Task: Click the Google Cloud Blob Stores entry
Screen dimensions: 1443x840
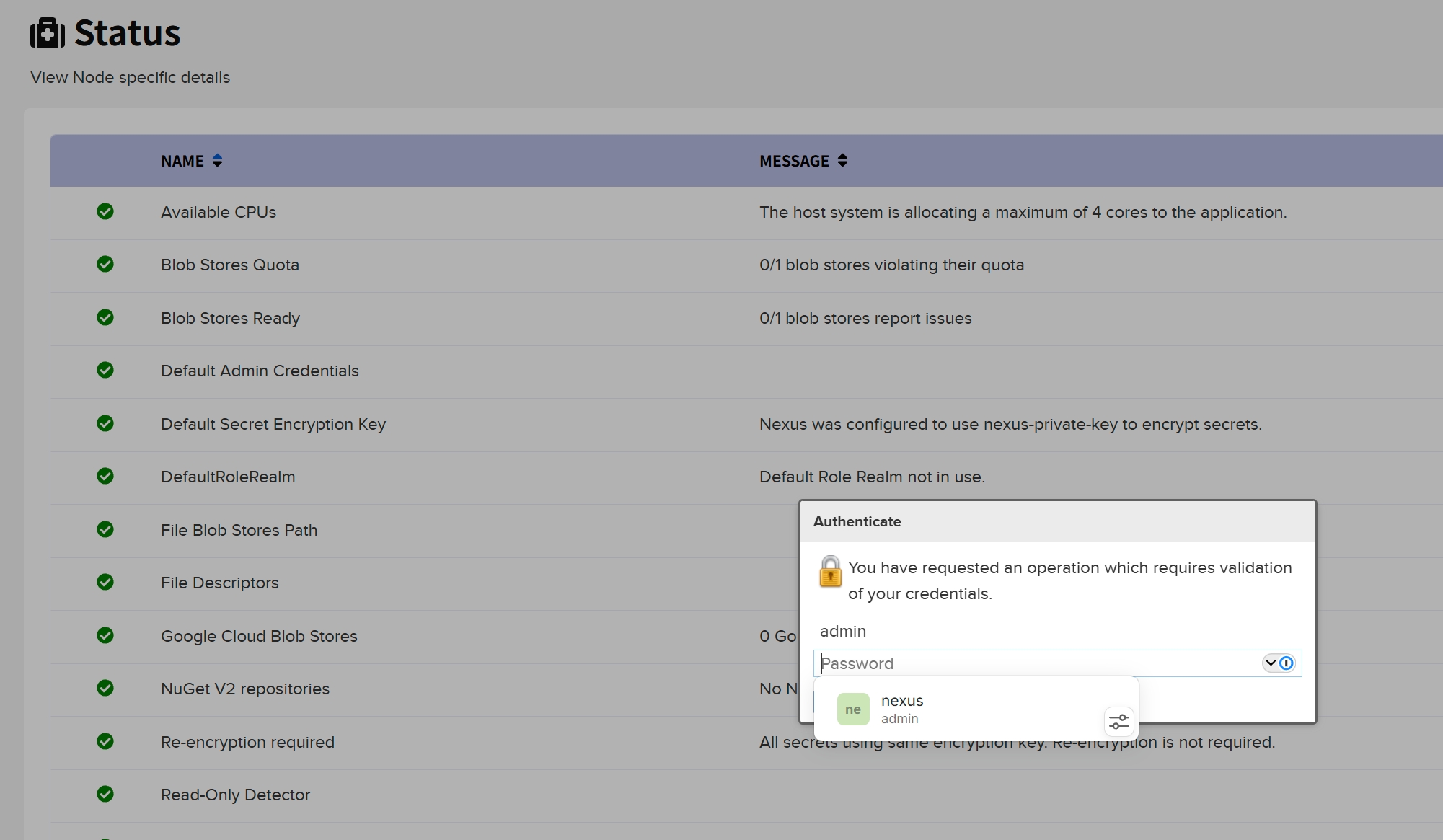Action: (x=259, y=636)
